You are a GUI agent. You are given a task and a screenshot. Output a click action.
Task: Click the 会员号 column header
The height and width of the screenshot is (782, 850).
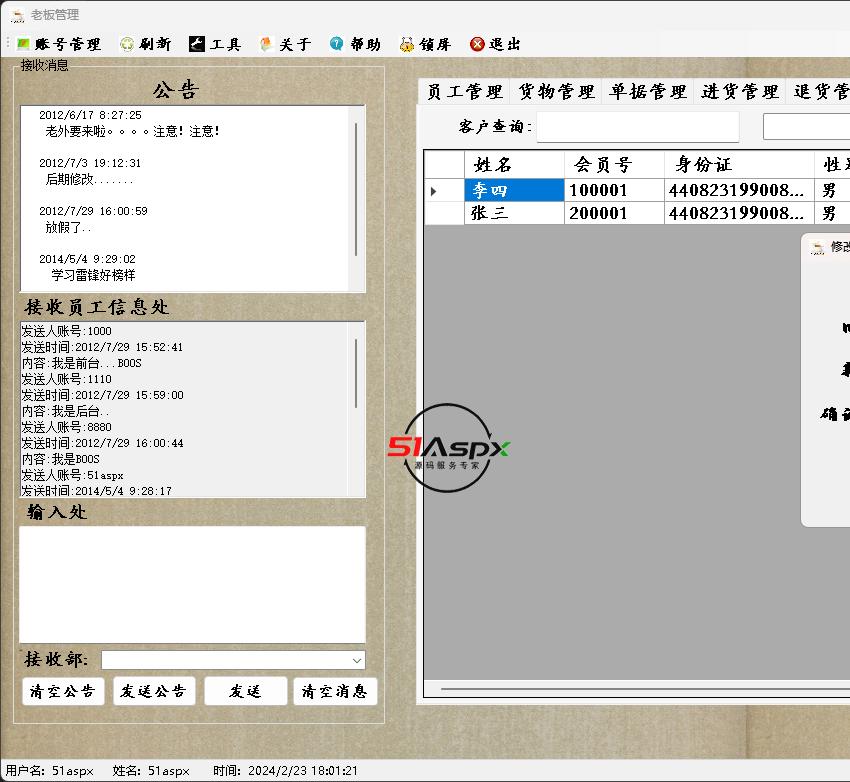coord(614,164)
